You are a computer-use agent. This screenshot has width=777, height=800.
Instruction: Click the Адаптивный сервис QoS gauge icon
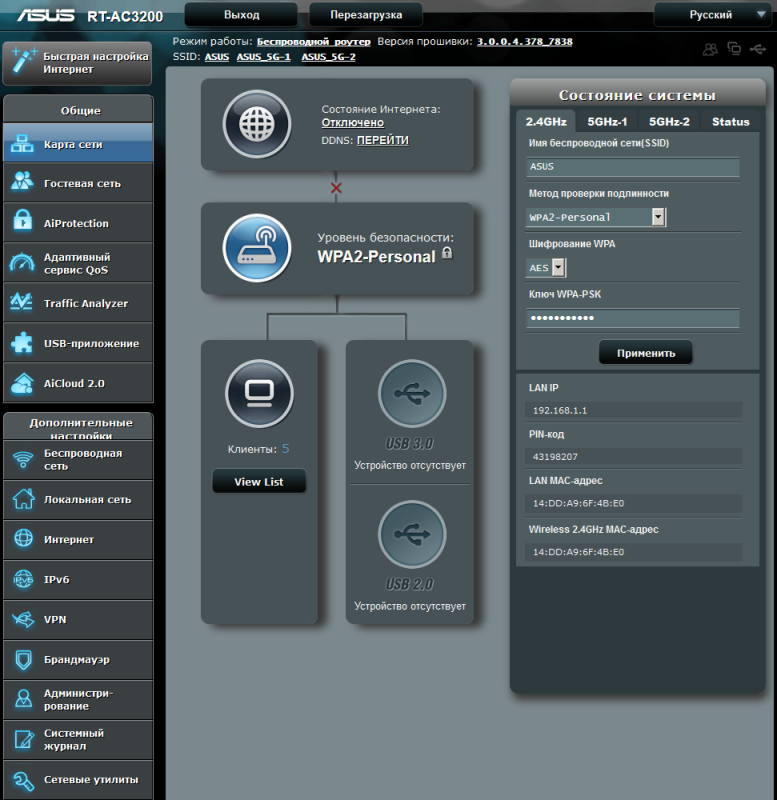[x=22, y=262]
